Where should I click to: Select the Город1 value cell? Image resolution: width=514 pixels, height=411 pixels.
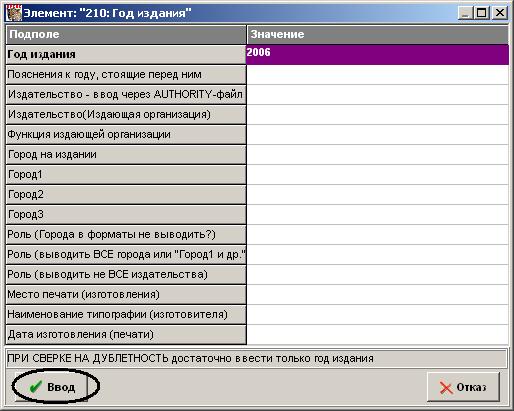pyautogui.click(x=377, y=175)
